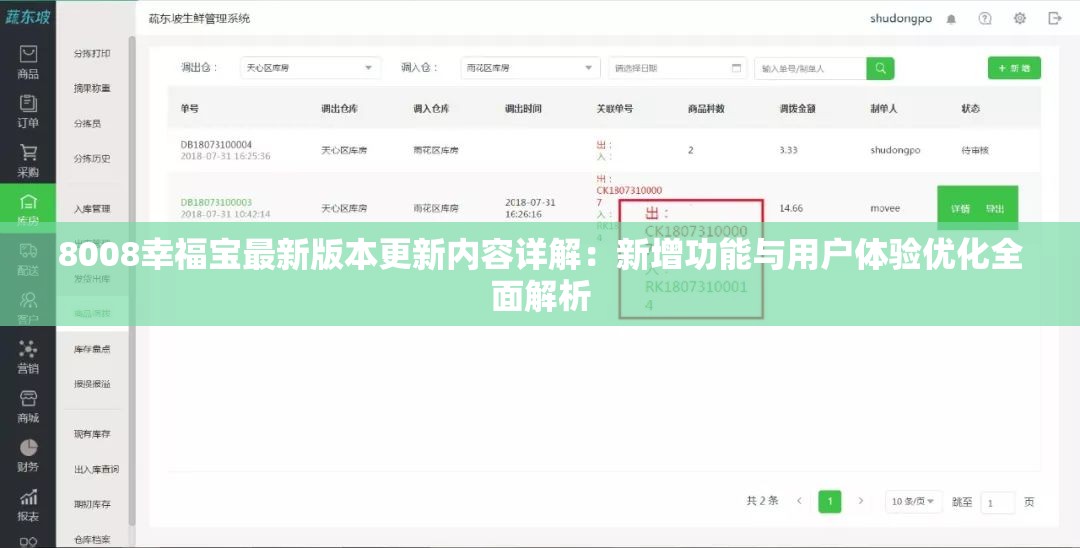This screenshot has height=548, width=1080.
Task: Open 分拣历史 in the submenu
Action: [x=92, y=158]
